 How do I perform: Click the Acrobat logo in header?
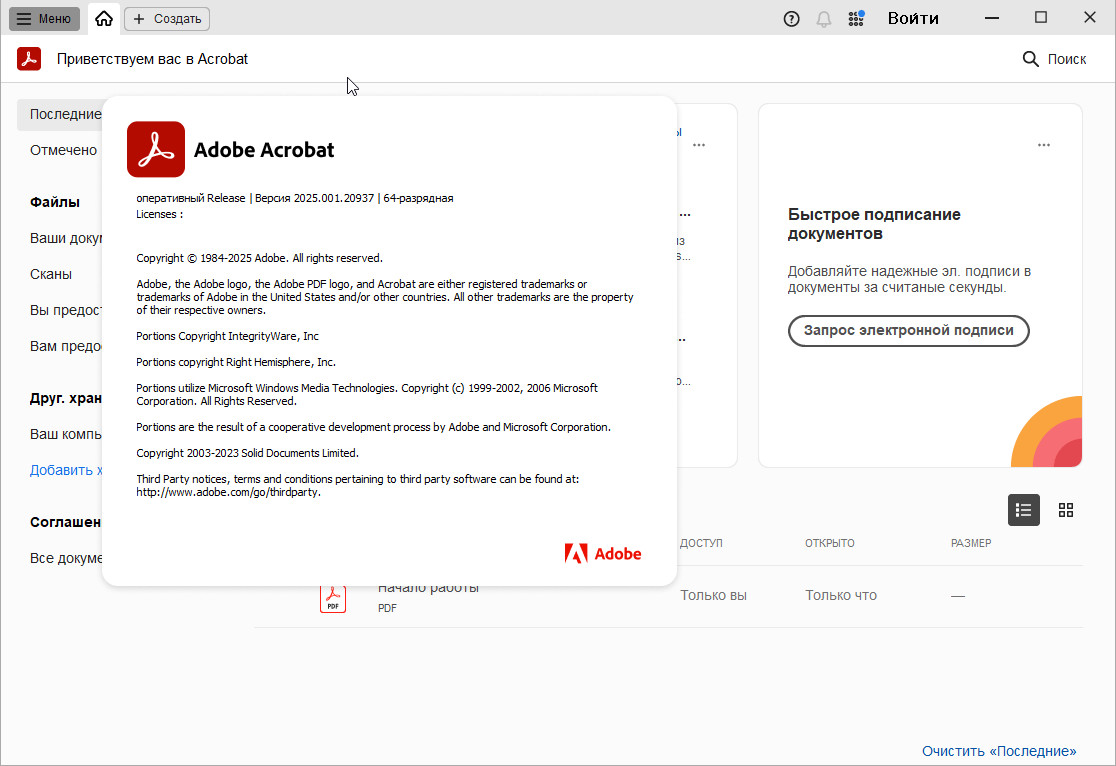tap(29, 59)
